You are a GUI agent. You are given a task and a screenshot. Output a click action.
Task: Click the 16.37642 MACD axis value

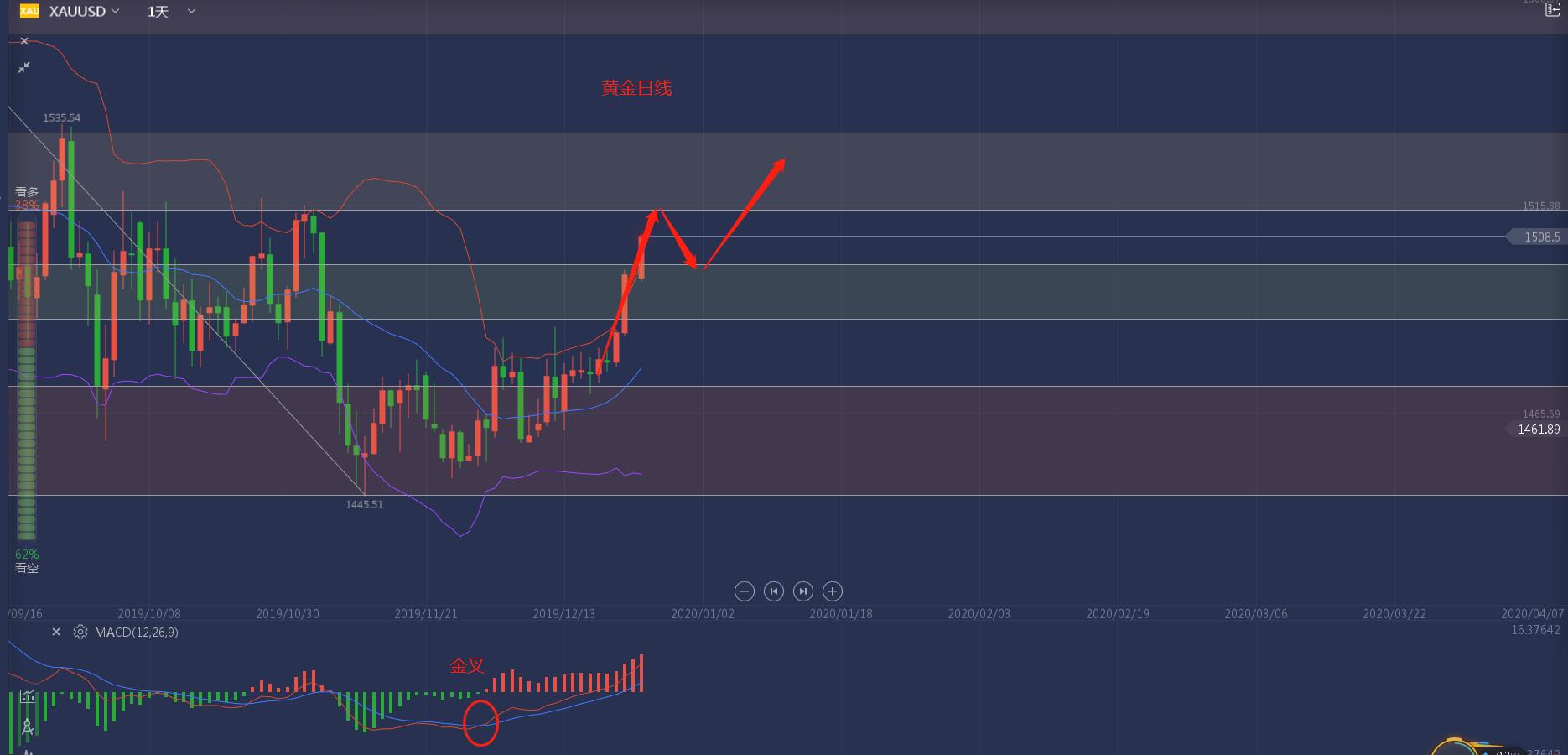(1535, 630)
